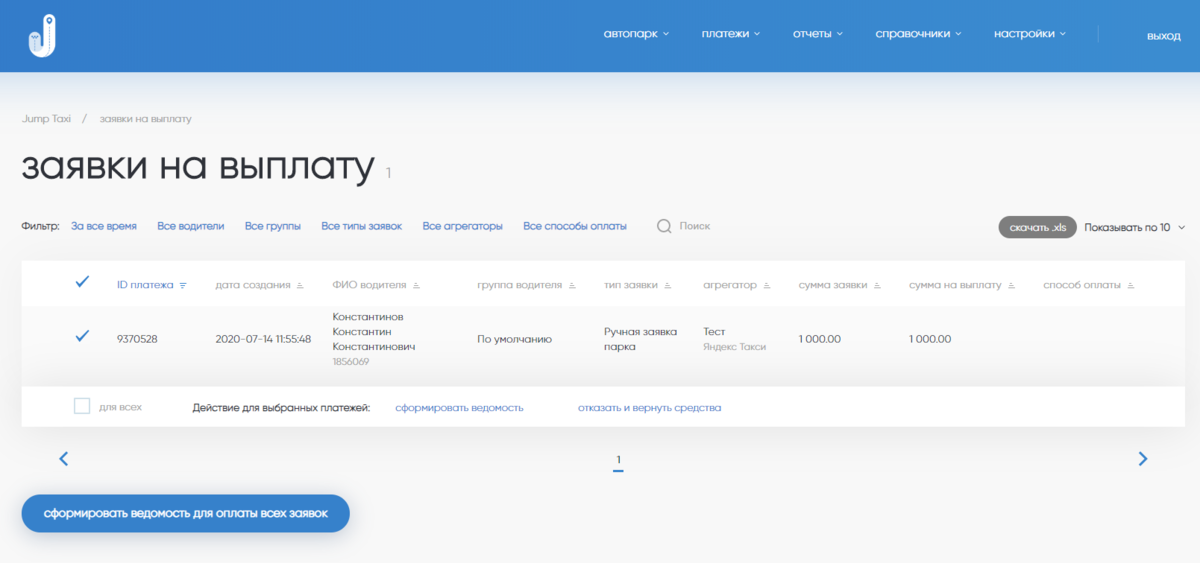1200x563 pixels.
Task: Click 'скачать .xls' button
Action: 1037,227
